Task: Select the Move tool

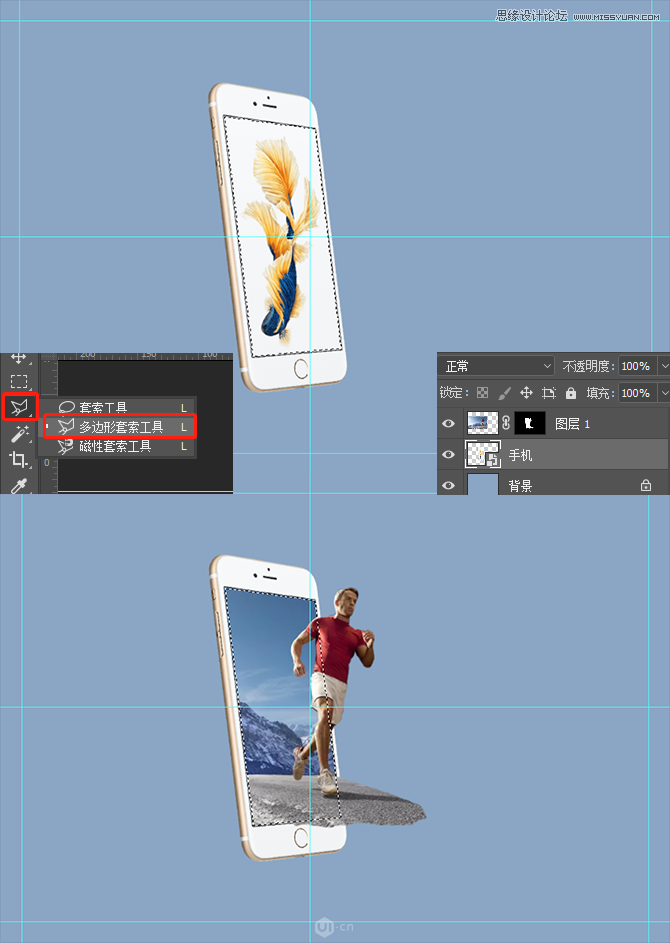Action: tap(19, 358)
